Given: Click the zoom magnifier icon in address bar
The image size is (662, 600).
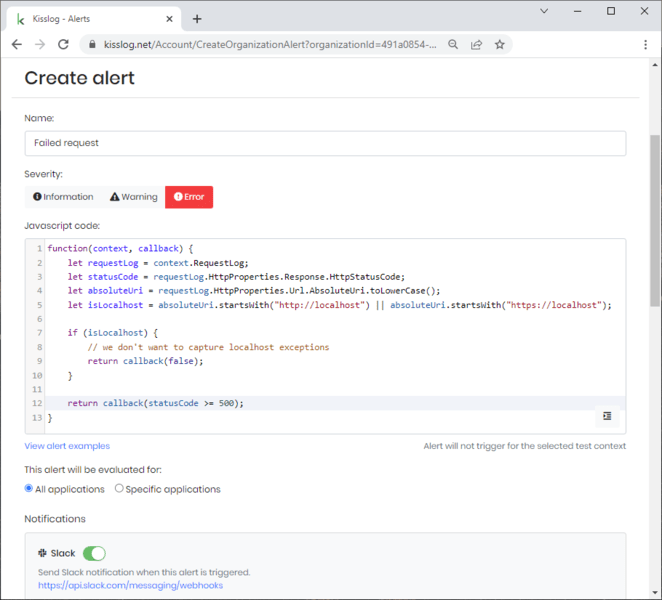Looking at the screenshot, I should pyautogui.click(x=453, y=45).
